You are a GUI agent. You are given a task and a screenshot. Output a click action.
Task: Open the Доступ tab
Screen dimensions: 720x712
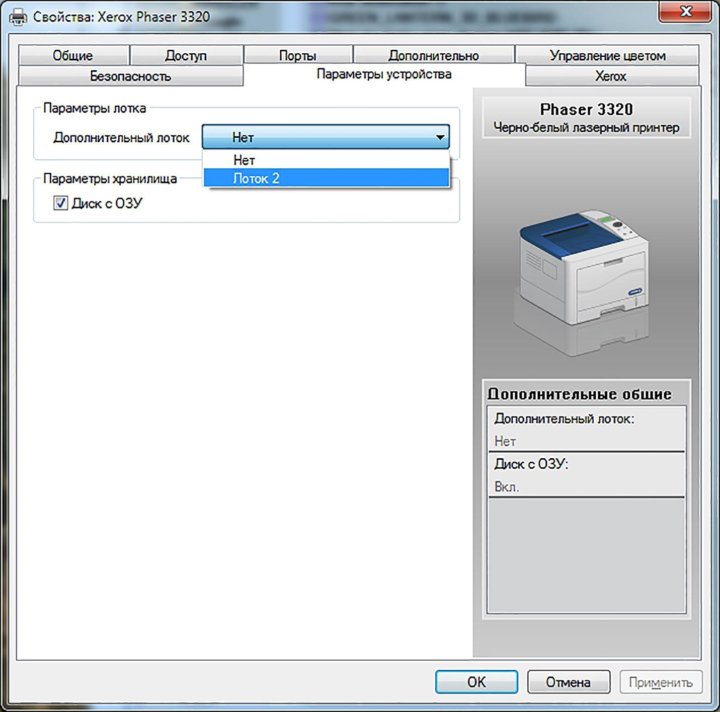[x=185, y=56]
